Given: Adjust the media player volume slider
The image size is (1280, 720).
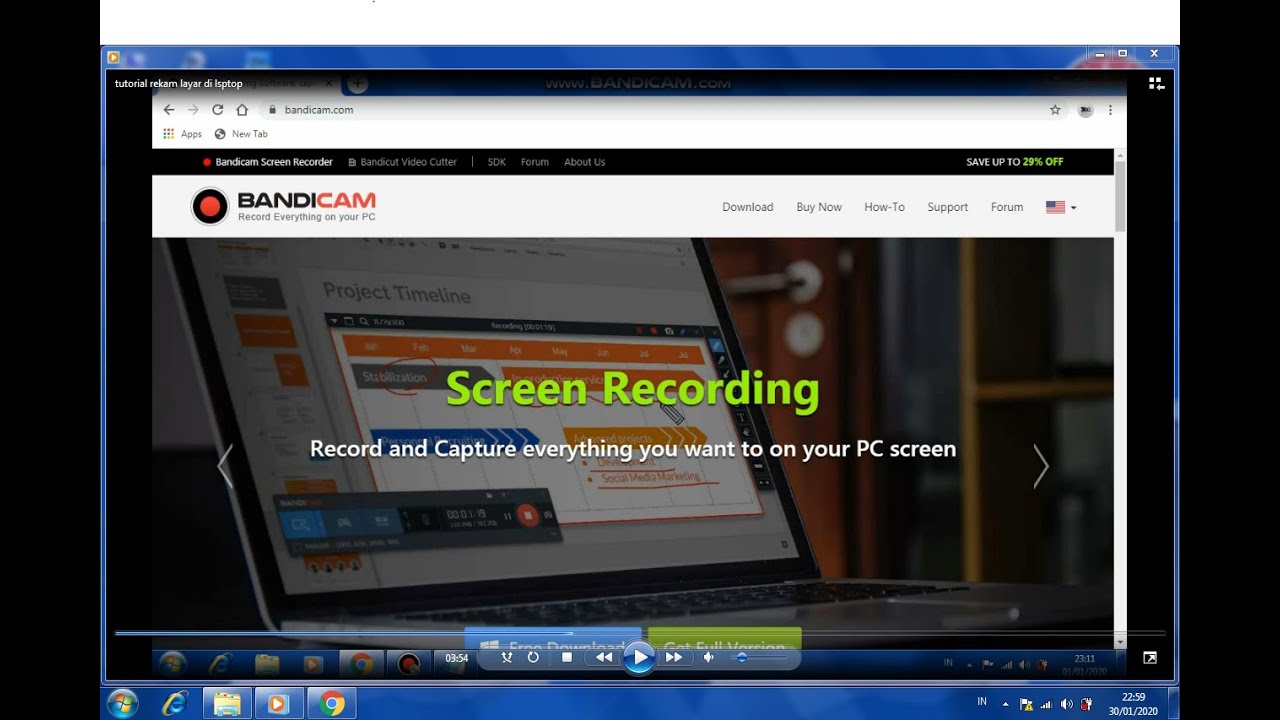Looking at the screenshot, I should (760, 657).
